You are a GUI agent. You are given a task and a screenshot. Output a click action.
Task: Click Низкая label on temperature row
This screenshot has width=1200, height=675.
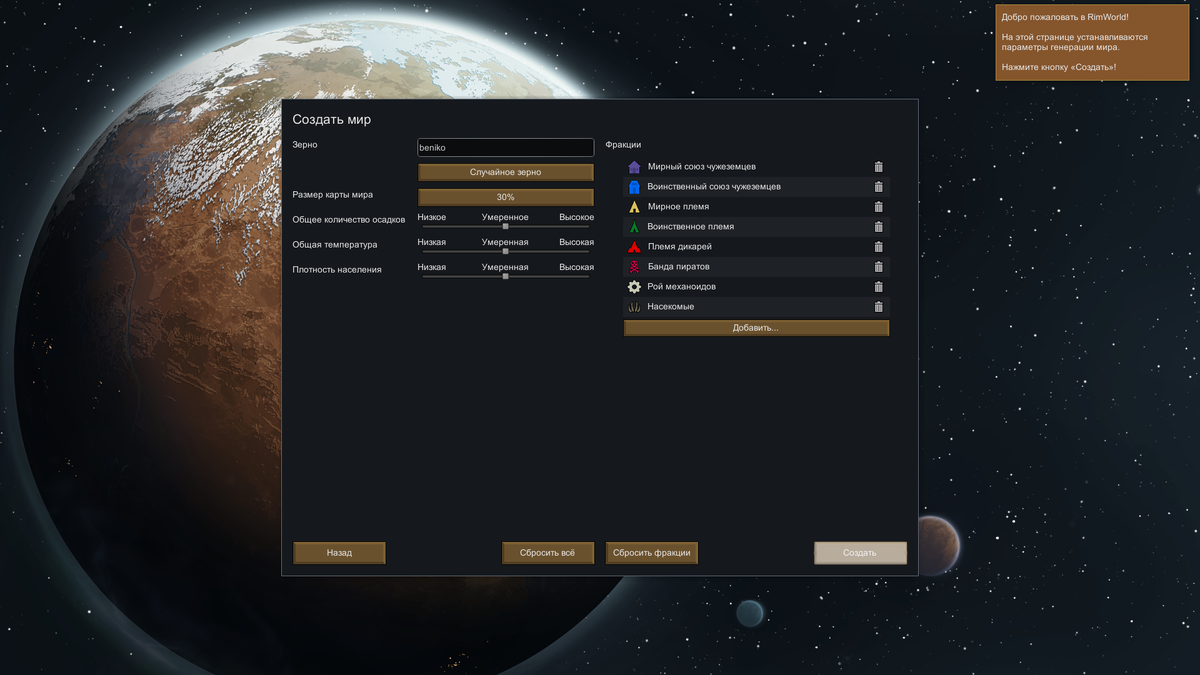pyautogui.click(x=432, y=242)
